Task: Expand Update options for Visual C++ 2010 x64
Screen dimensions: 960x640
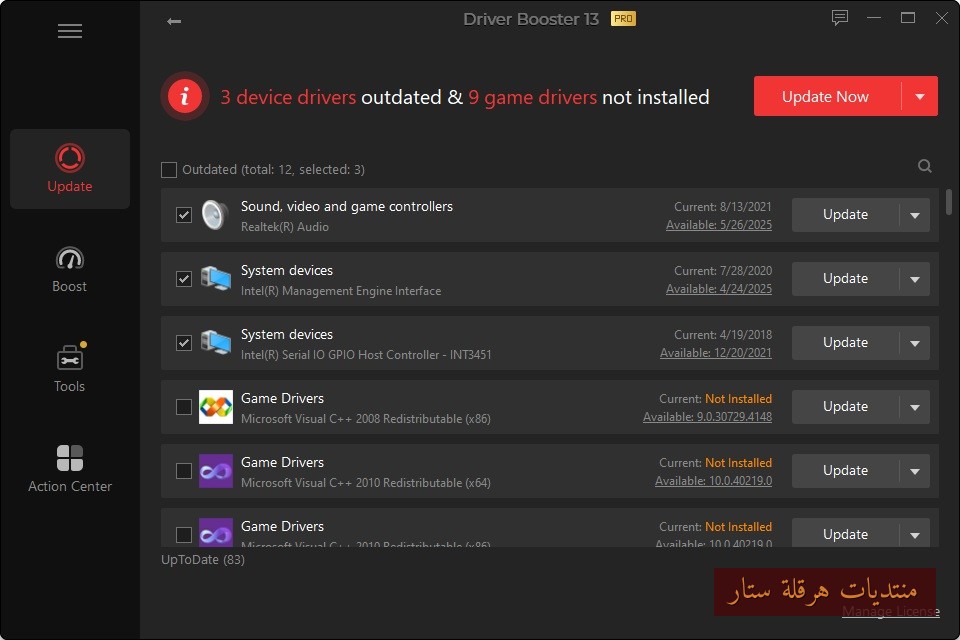Action: (x=915, y=471)
